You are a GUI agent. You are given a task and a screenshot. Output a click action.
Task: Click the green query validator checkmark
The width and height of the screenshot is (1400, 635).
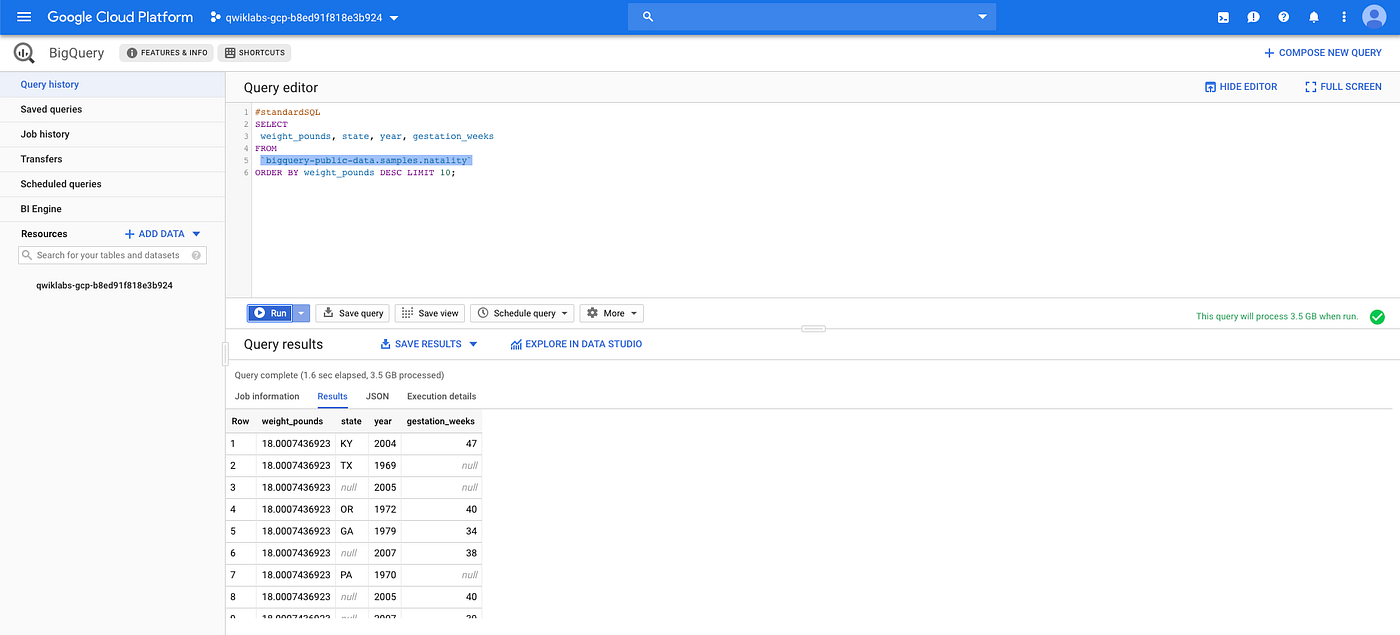[1377, 316]
